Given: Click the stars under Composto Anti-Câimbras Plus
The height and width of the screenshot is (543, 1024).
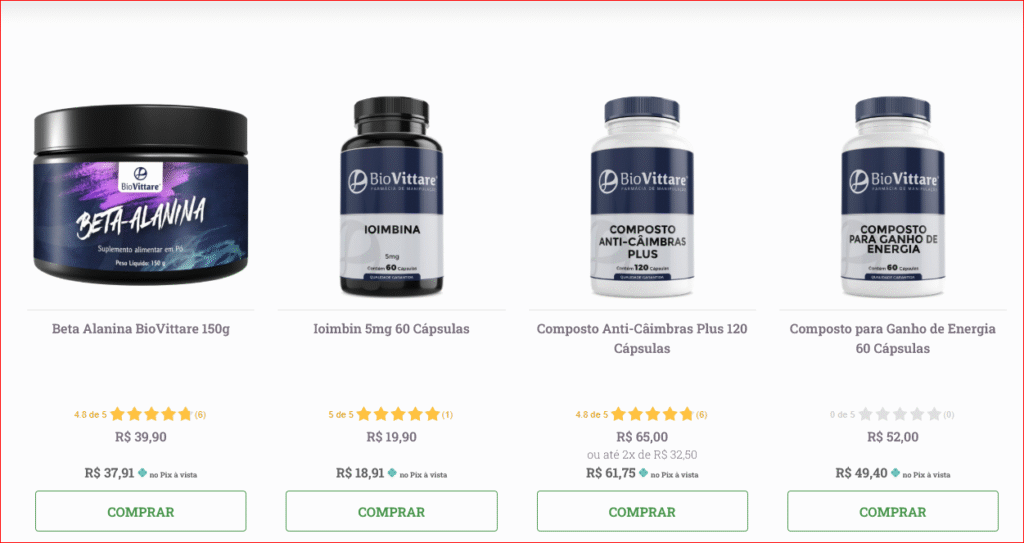Looking at the screenshot, I should tap(652, 414).
